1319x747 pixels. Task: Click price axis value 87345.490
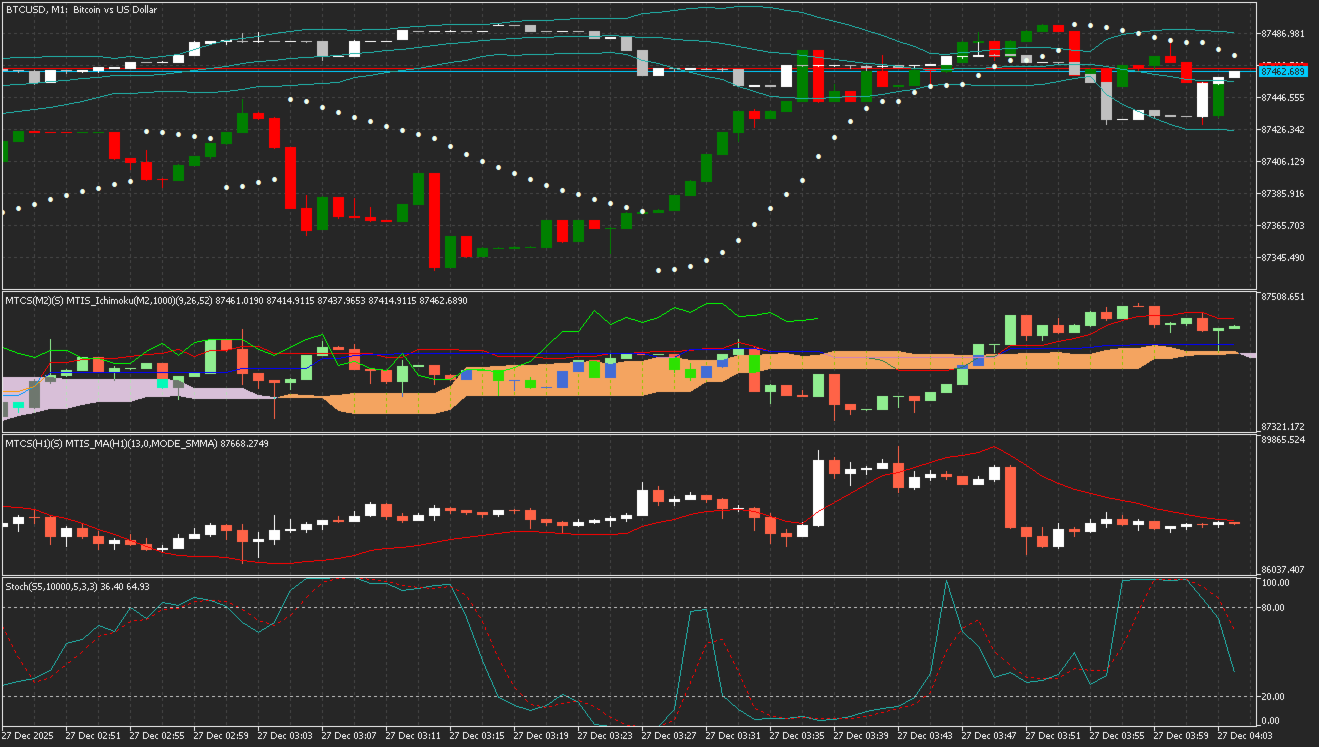point(1283,258)
